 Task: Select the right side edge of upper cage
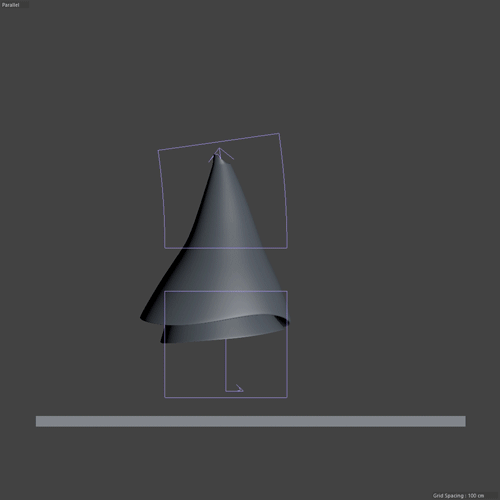[285, 191]
